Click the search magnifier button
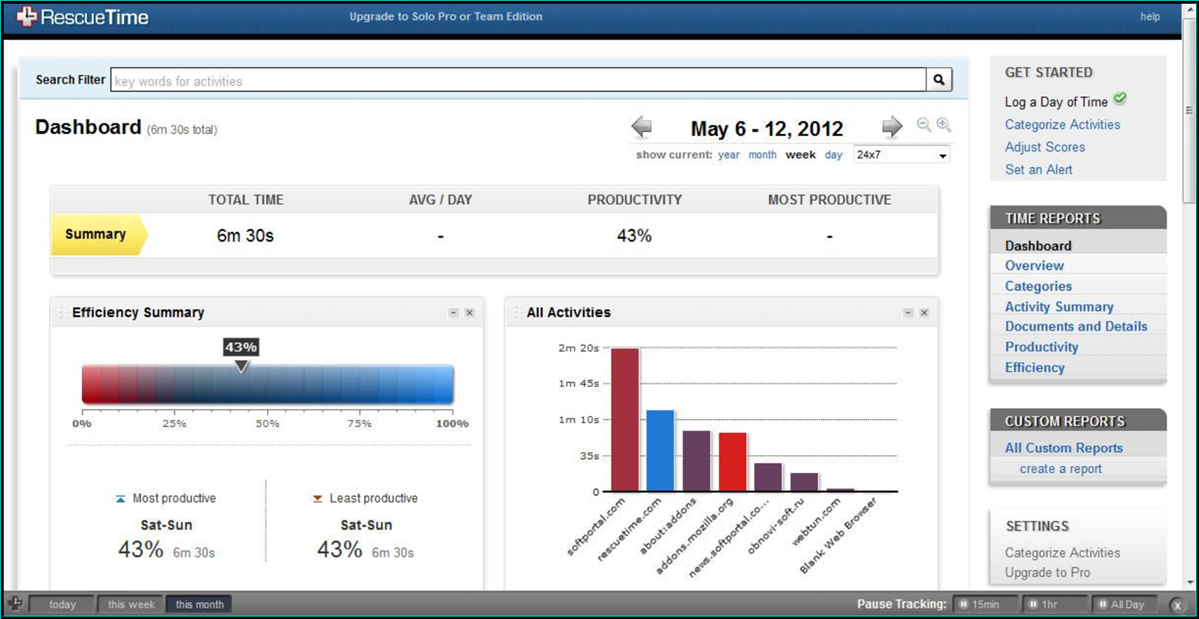The width and height of the screenshot is (1199, 619). (x=940, y=79)
